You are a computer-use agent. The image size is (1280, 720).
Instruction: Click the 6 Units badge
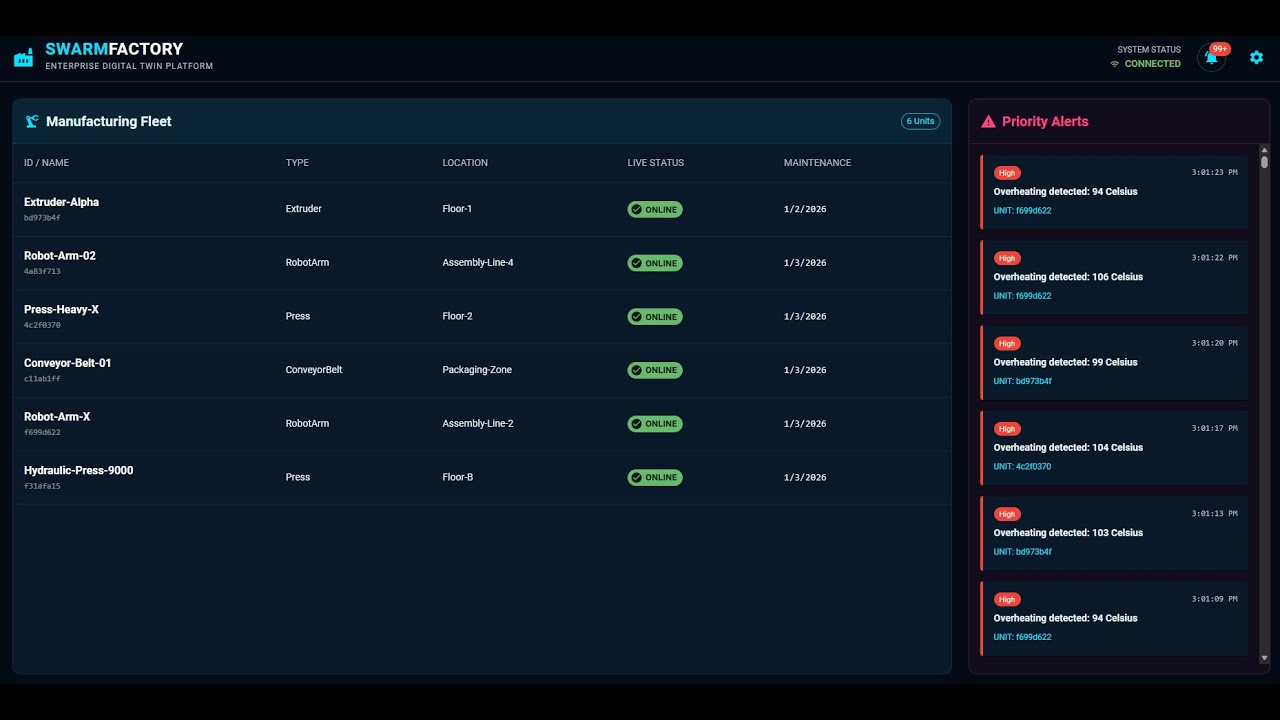click(921, 121)
